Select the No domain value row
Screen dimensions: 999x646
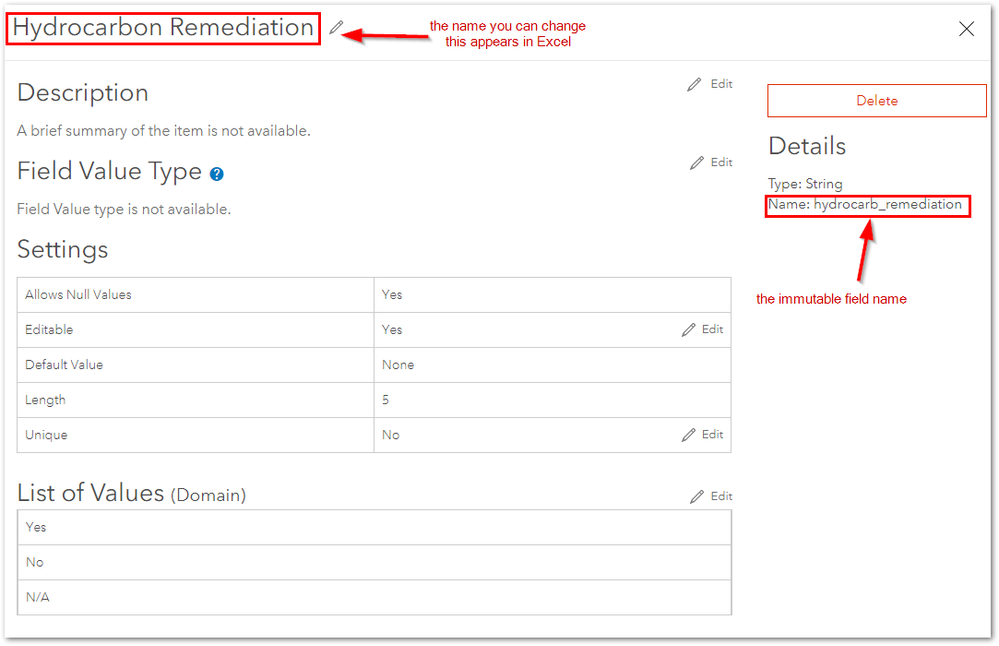click(374, 562)
